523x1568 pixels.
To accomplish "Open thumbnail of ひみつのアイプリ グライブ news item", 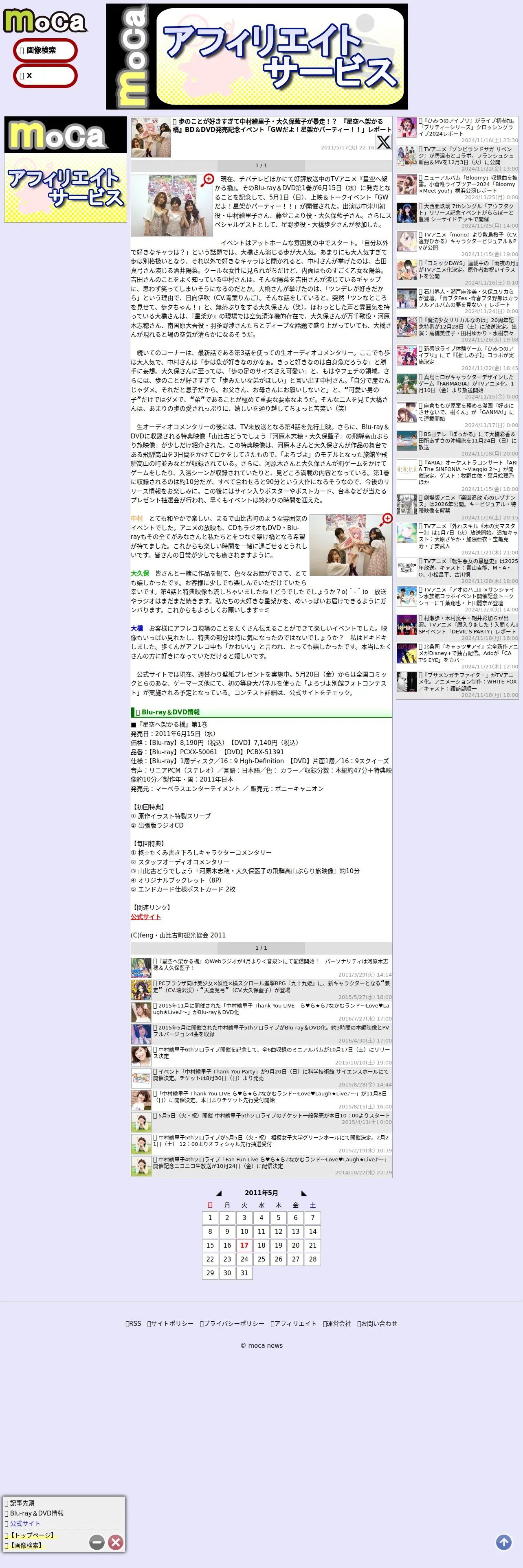I will [x=407, y=127].
